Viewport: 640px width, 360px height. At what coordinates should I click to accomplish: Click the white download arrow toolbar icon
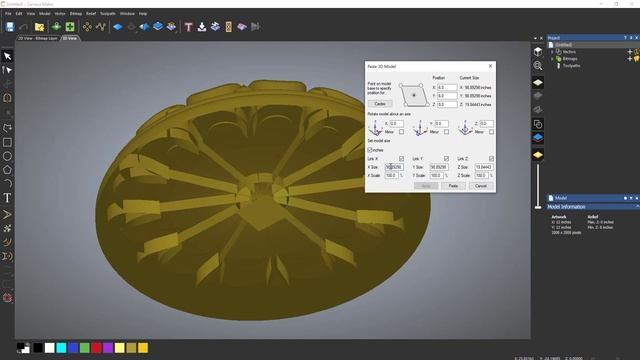pyautogui.click(x=202, y=27)
